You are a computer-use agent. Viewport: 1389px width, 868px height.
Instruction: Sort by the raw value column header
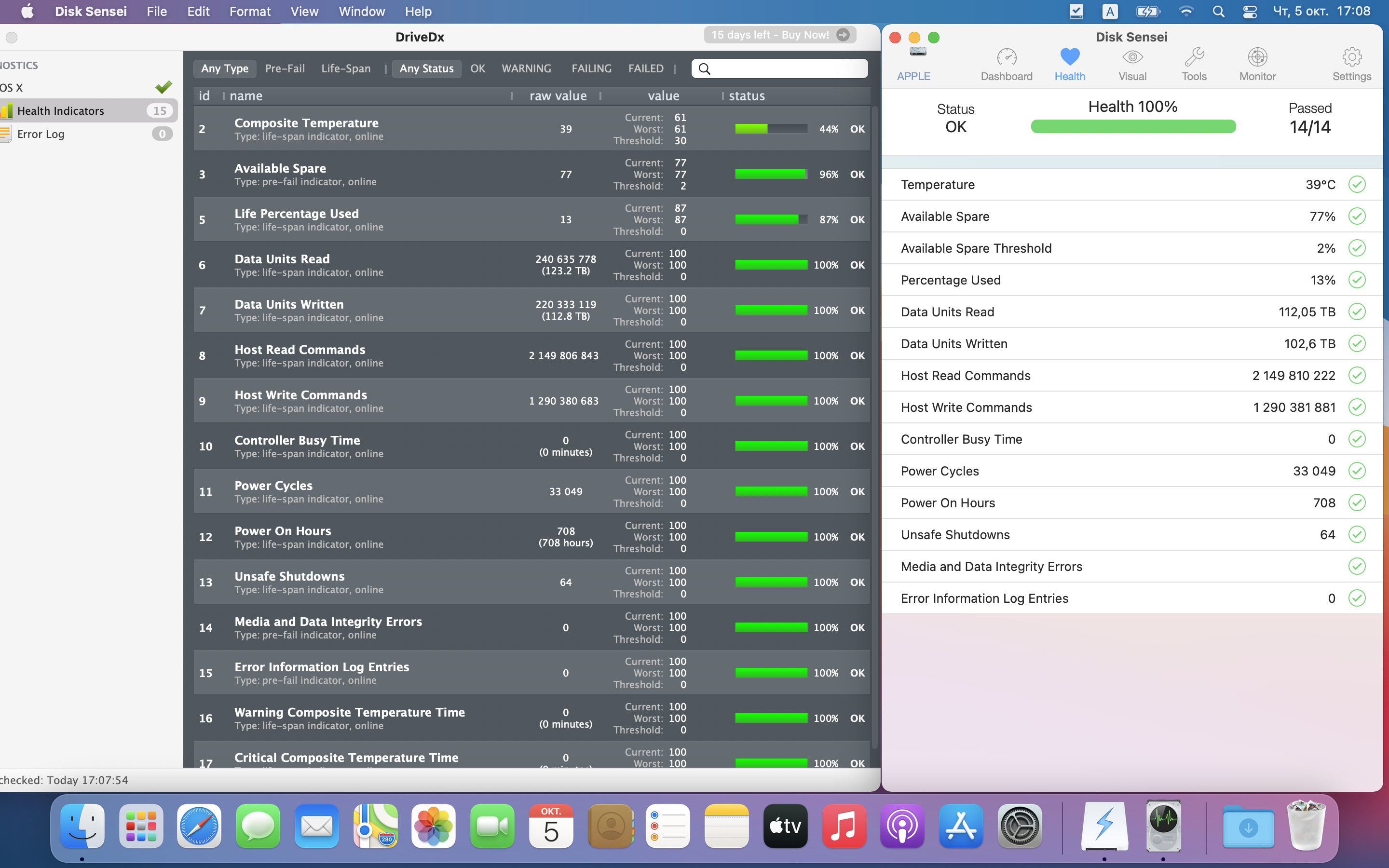point(558,96)
